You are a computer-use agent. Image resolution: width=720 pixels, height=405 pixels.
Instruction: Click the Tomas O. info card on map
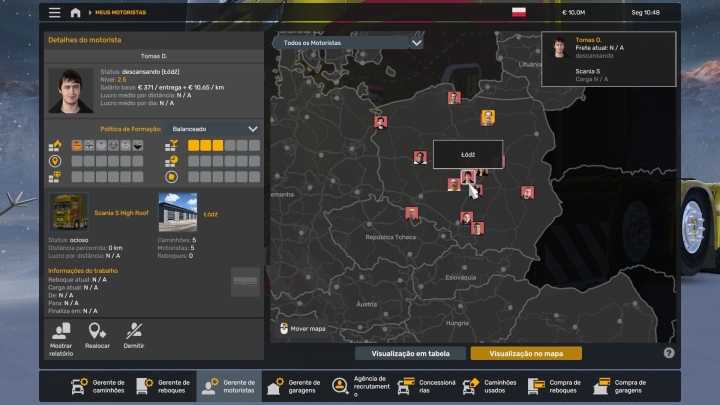point(608,59)
